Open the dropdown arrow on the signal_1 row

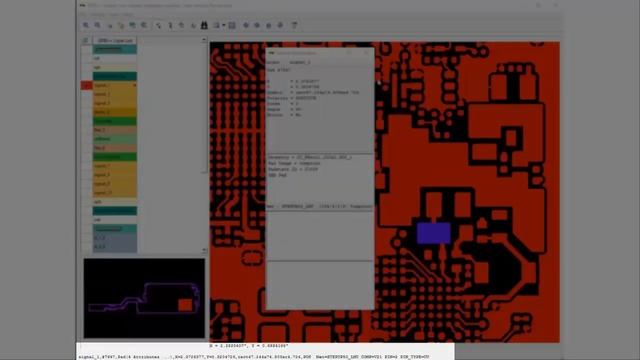(x=134, y=85)
